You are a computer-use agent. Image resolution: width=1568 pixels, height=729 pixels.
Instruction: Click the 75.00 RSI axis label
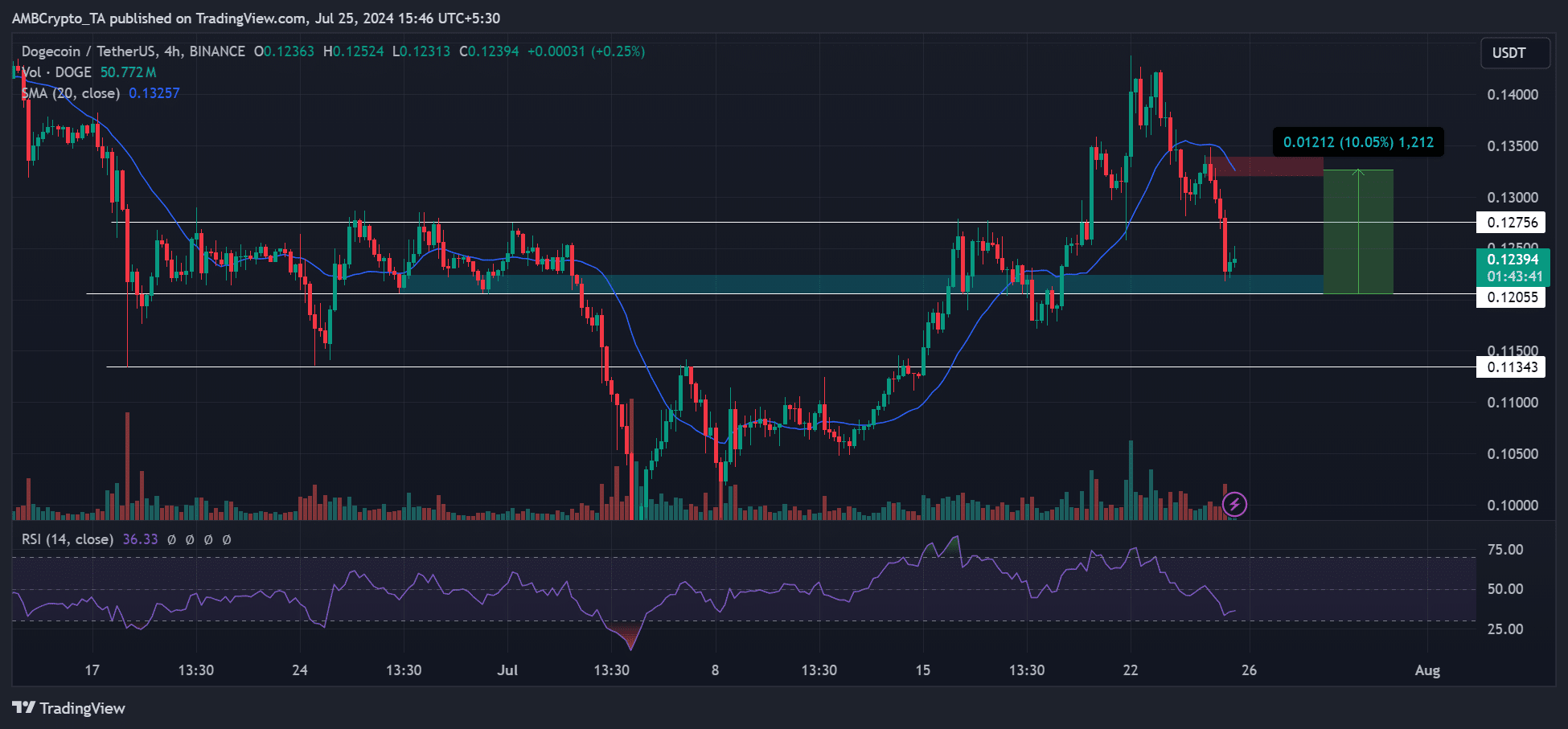[x=1505, y=550]
